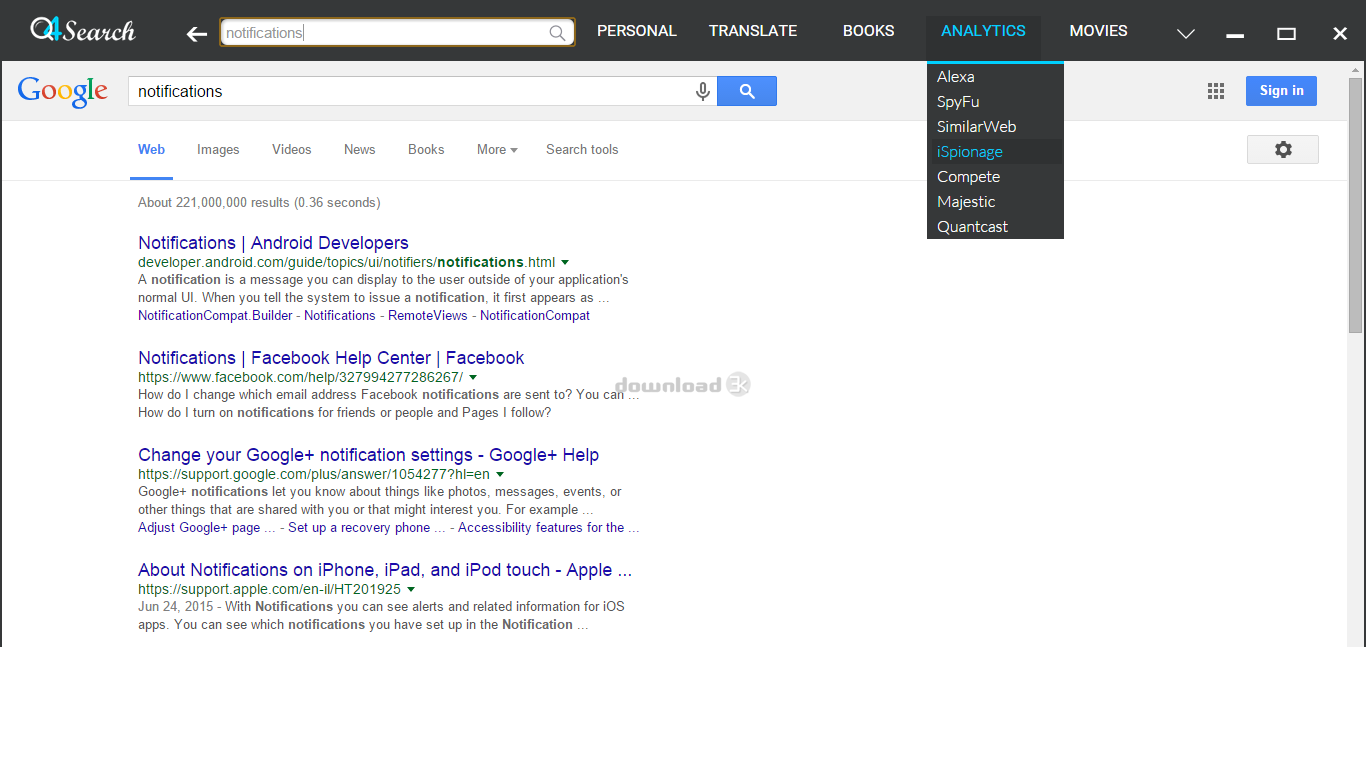Maximize the Q4Search window

point(1287,34)
